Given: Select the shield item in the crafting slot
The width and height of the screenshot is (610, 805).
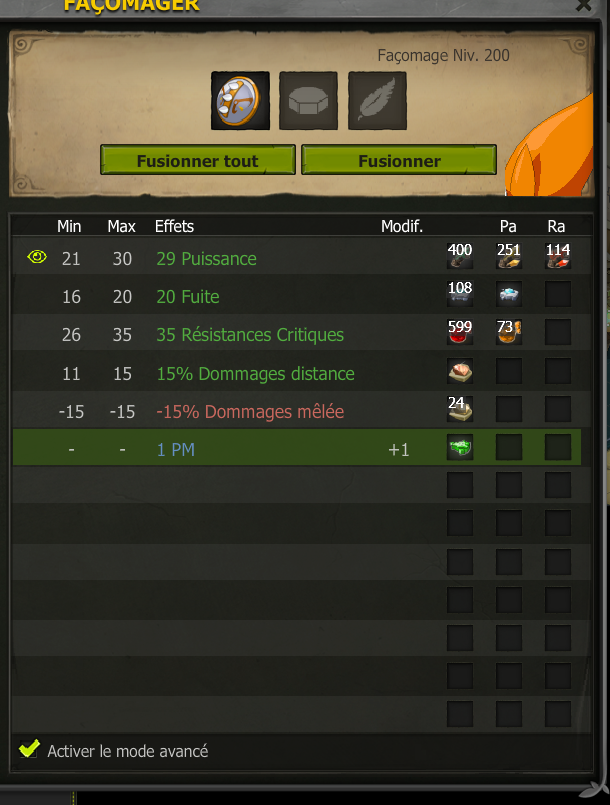Looking at the screenshot, I should point(240,101).
